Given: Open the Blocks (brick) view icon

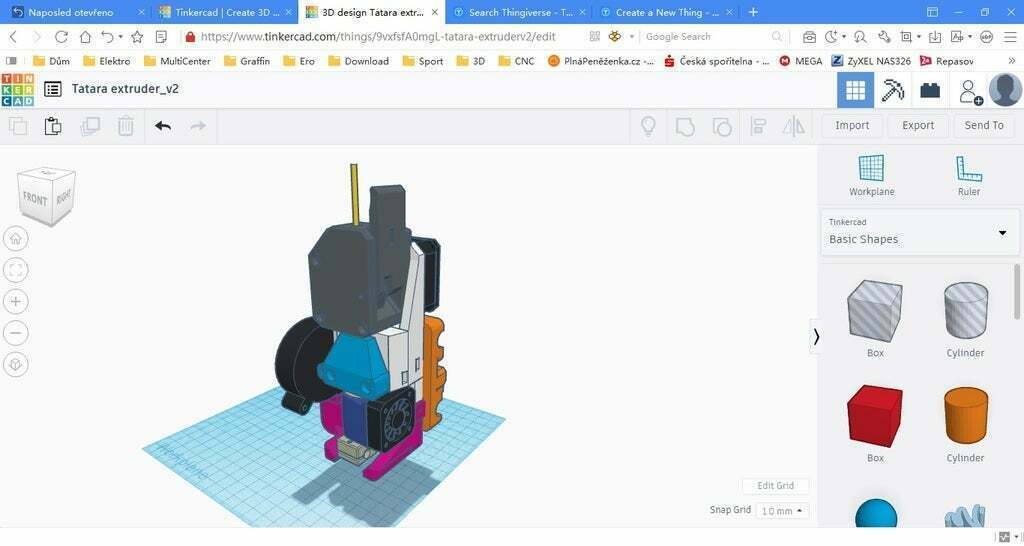Looking at the screenshot, I should coord(930,90).
